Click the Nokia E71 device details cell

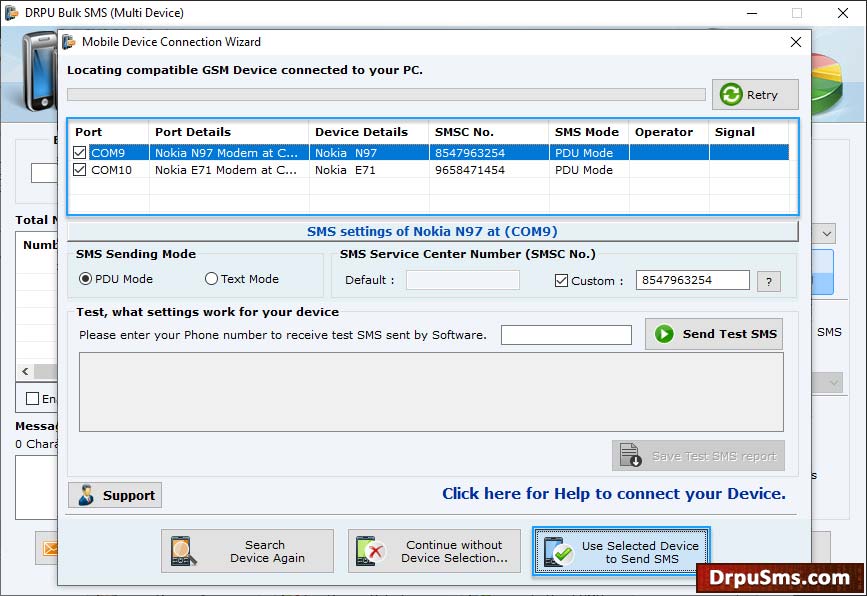369,170
